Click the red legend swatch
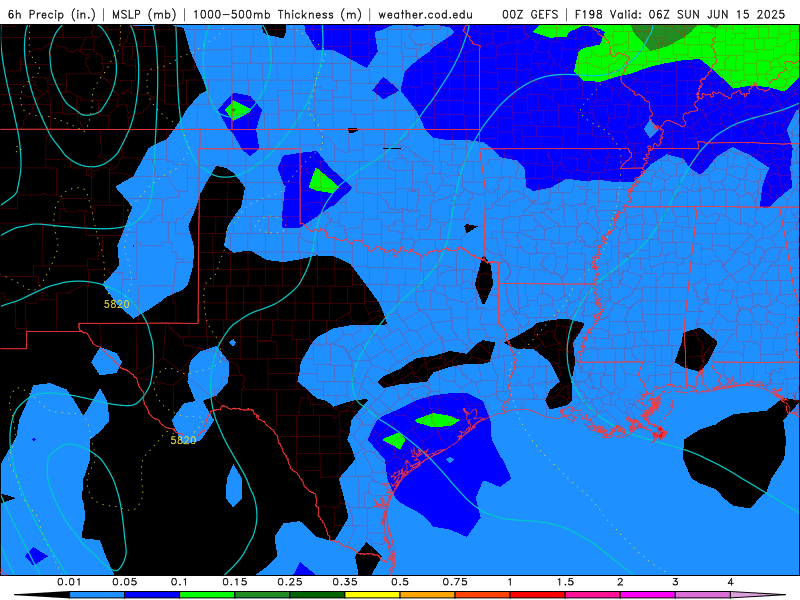 538,595
